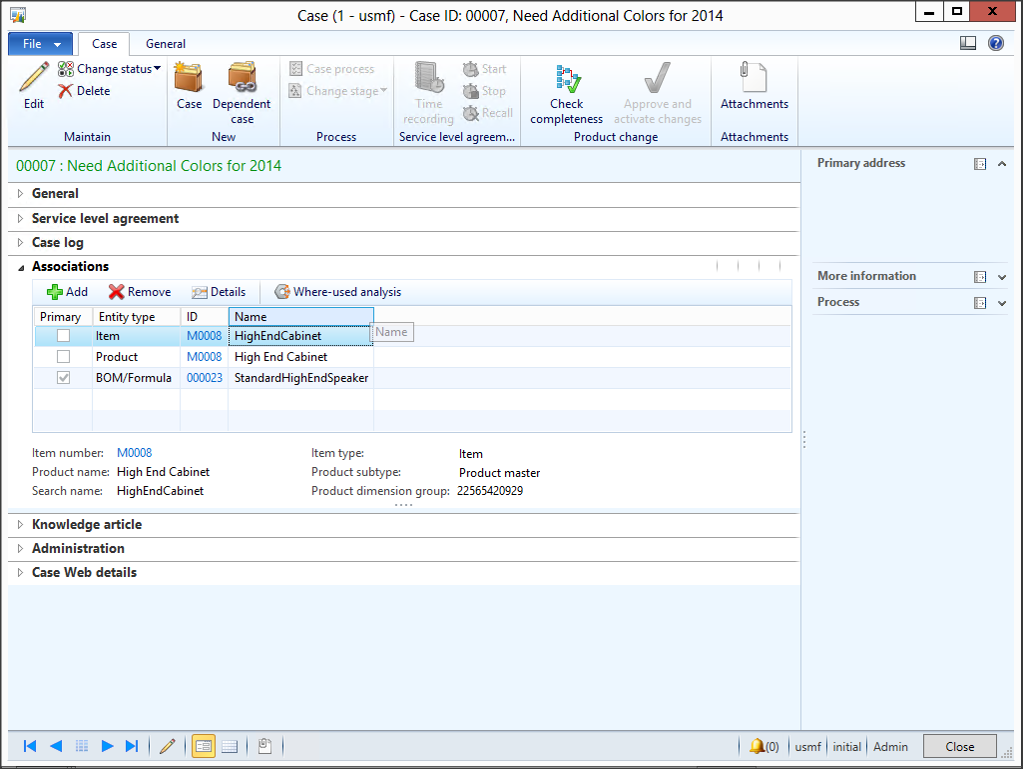Switch to the General ribbon tab
1023x769 pixels.
165,44
